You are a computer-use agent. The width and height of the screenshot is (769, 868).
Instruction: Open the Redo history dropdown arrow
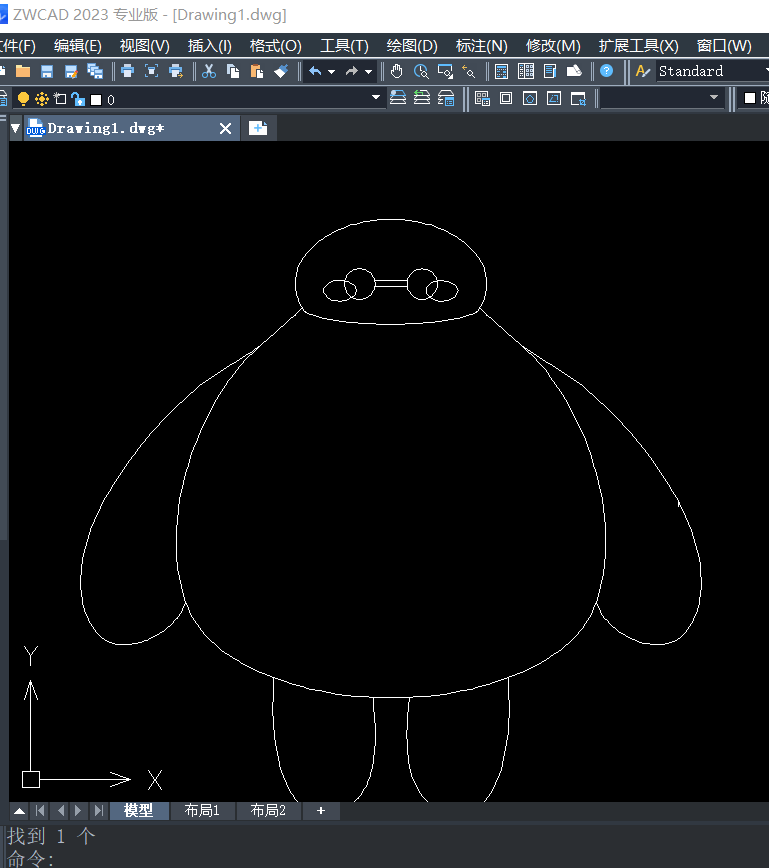(368, 71)
